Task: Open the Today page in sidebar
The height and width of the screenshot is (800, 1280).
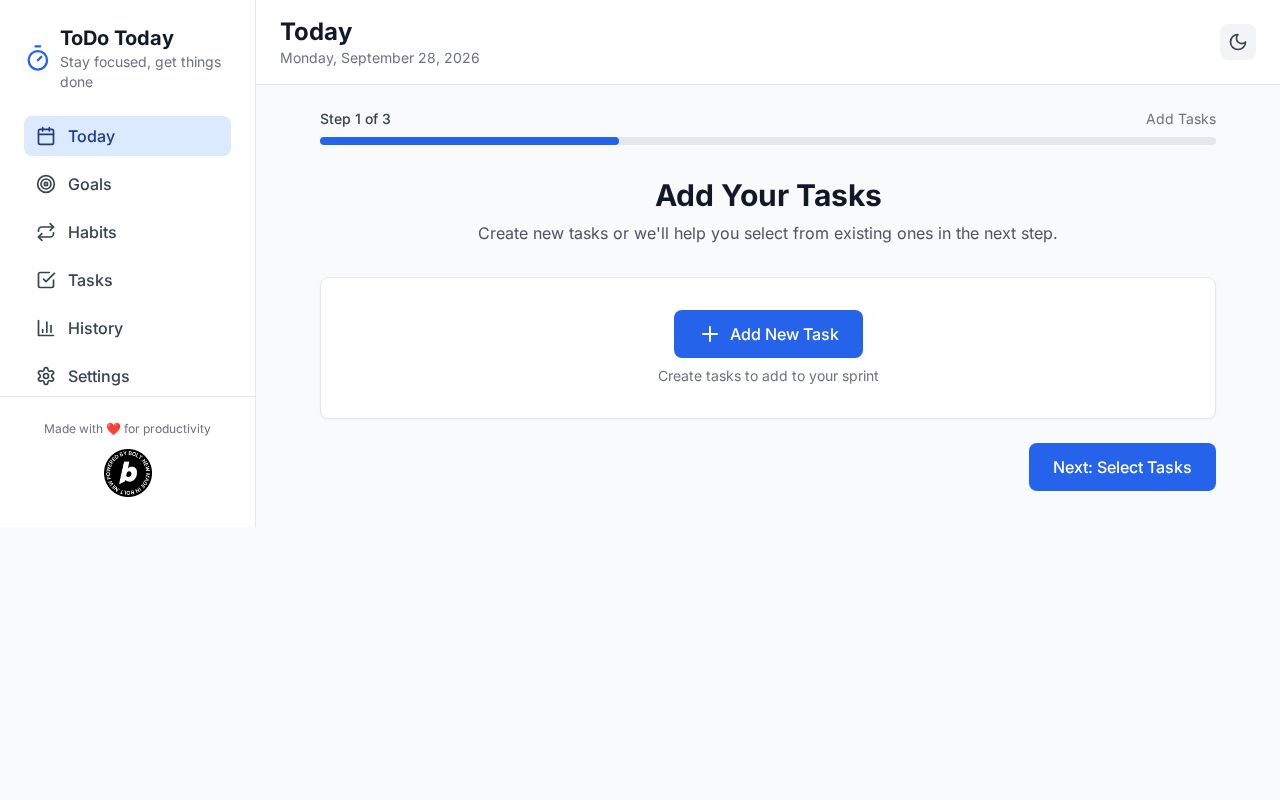Action: (x=127, y=136)
